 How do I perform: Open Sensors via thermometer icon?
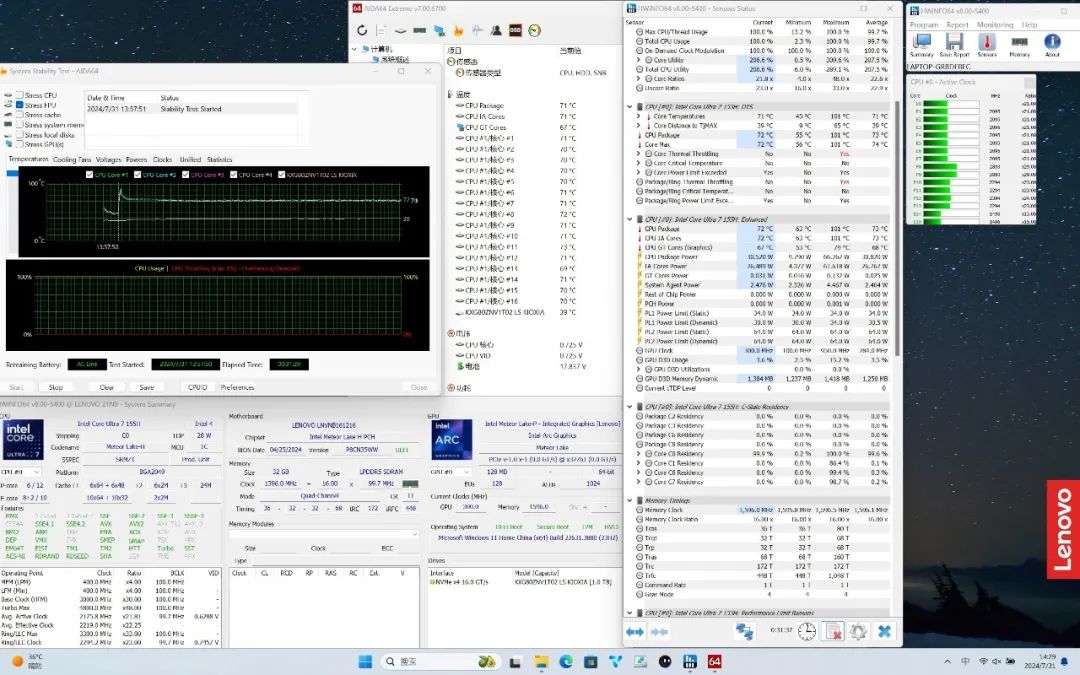point(987,43)
